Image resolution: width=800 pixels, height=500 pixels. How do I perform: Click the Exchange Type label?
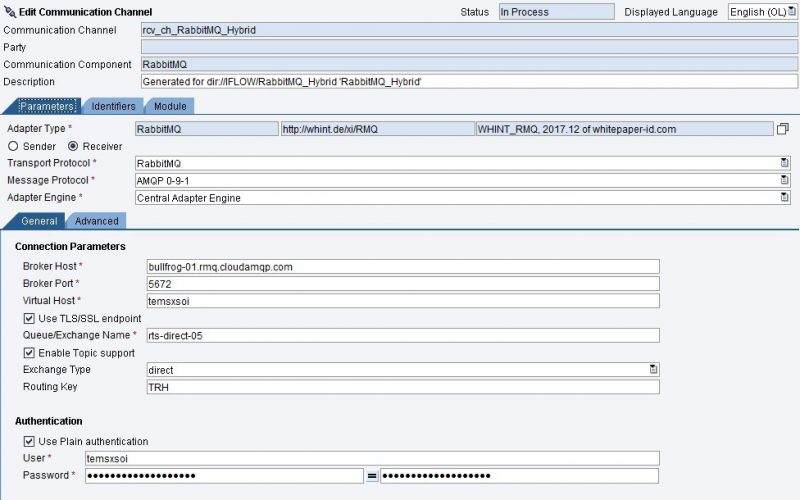click(x=57, y=369)
